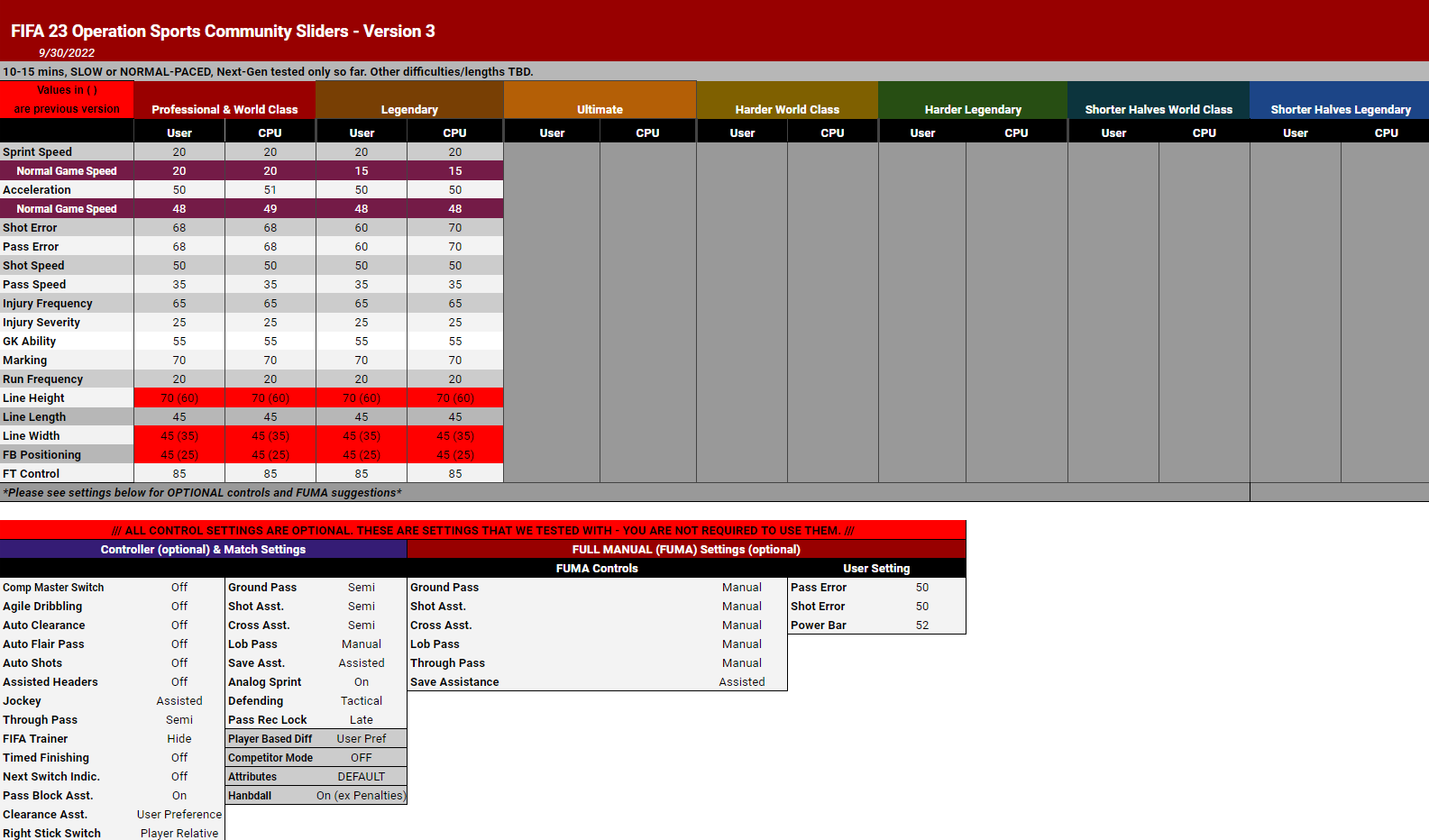Screen dimensions: 1429x840
Task: Click the Shorter Halves Legendary header
Action: click(x=1340, y=109)
